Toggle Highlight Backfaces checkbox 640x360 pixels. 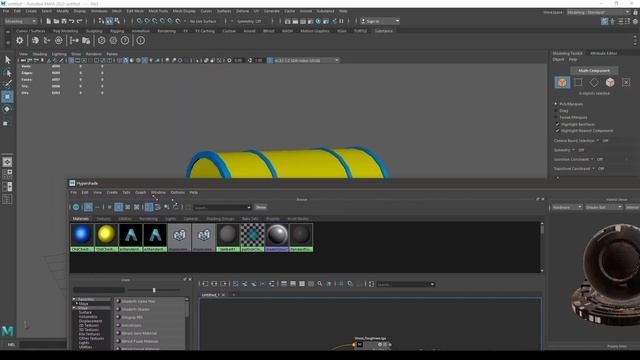(x=558, y=124)
